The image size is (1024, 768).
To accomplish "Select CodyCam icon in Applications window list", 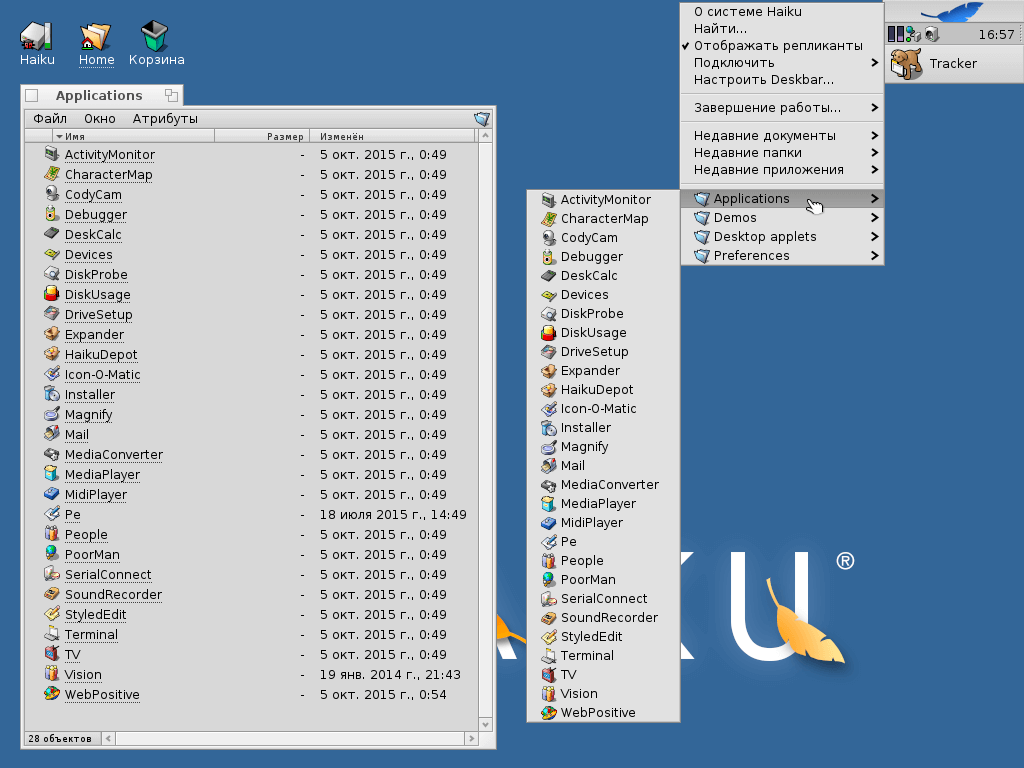I will coord(52,194).
